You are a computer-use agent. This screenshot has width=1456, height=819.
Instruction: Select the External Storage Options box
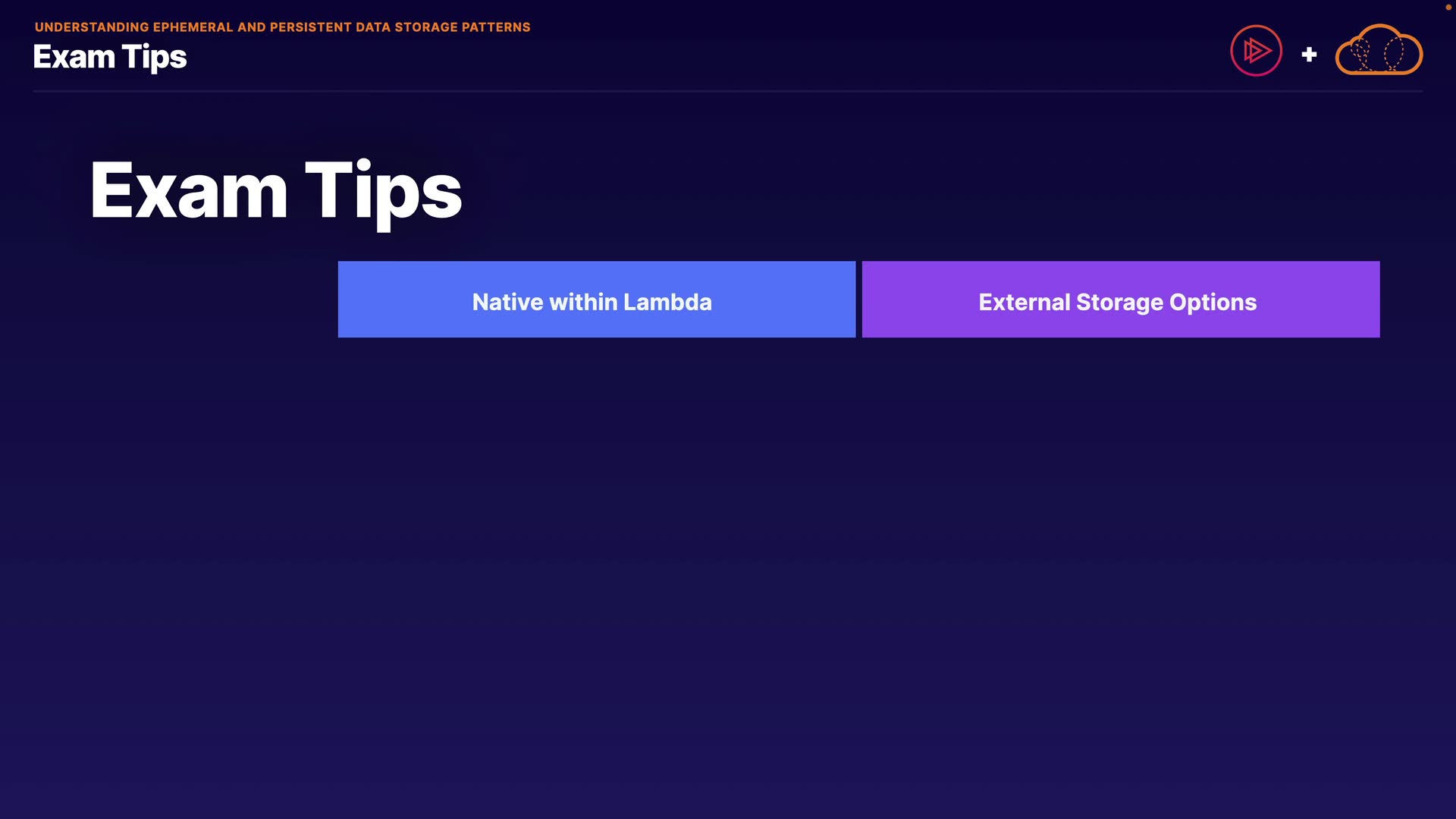coord(1120,300)
